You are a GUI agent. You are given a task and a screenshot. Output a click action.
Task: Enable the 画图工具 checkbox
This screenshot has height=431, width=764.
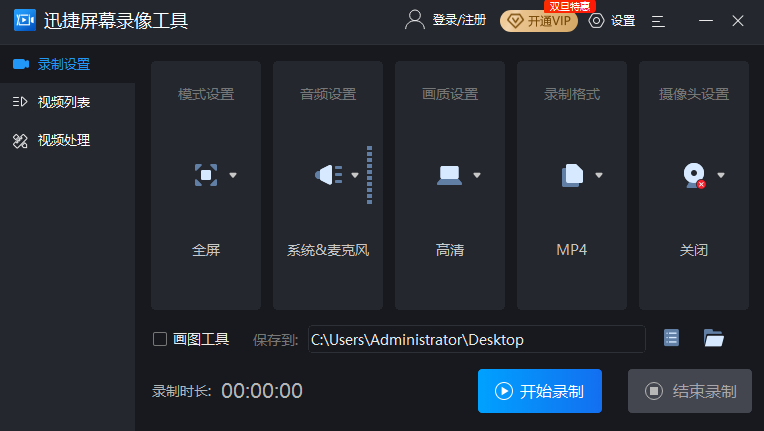coord(160,339)
